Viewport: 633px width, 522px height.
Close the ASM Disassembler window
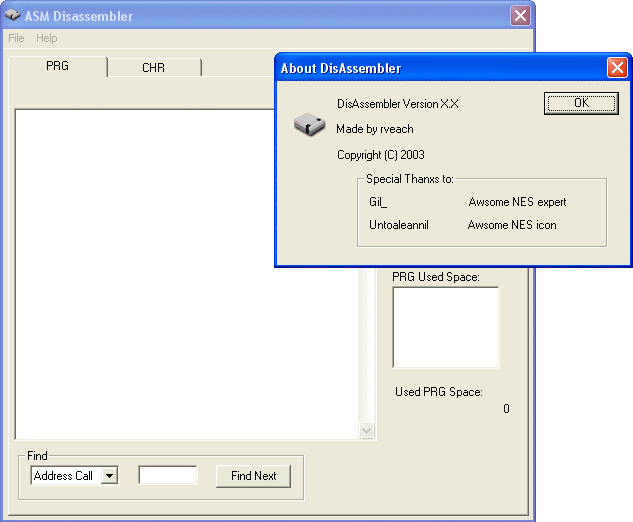pyautogui.click(x=520, y=16)
